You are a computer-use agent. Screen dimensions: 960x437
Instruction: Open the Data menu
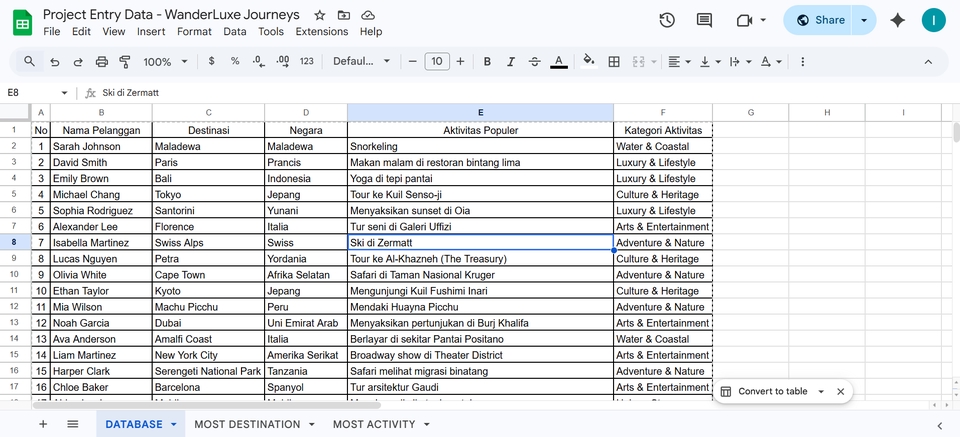coord(234,31)
